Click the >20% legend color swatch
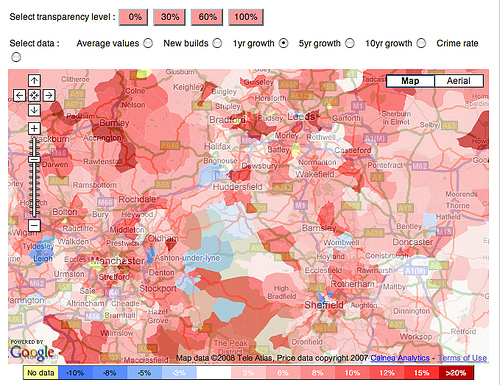The image size is (500, 385). (456, 373)
